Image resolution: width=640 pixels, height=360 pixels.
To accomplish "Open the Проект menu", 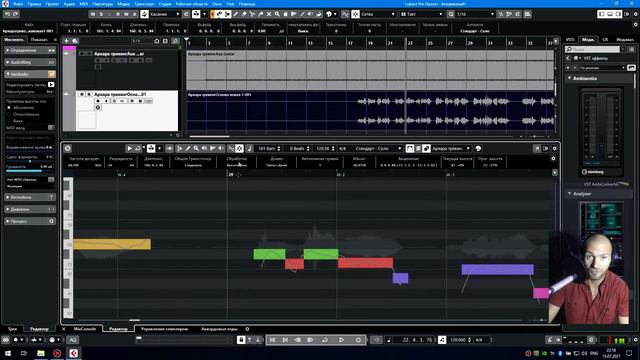I will pos(52,4).
